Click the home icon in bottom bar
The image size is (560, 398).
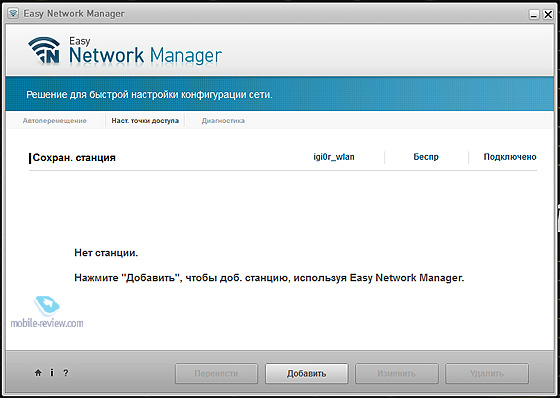click(x=38, y=373)
